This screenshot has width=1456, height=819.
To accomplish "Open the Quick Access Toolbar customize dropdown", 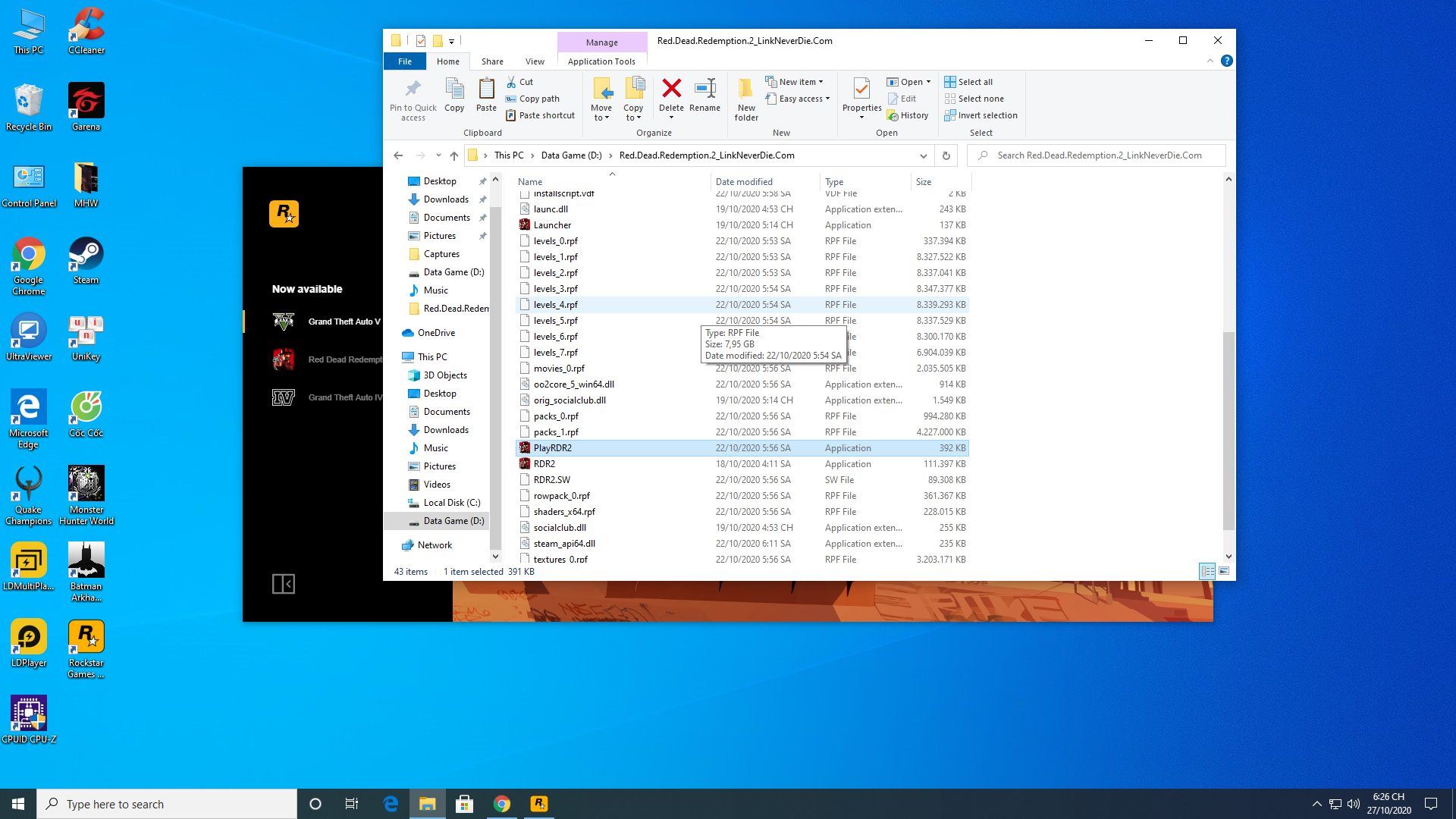I will pos(451,41).
